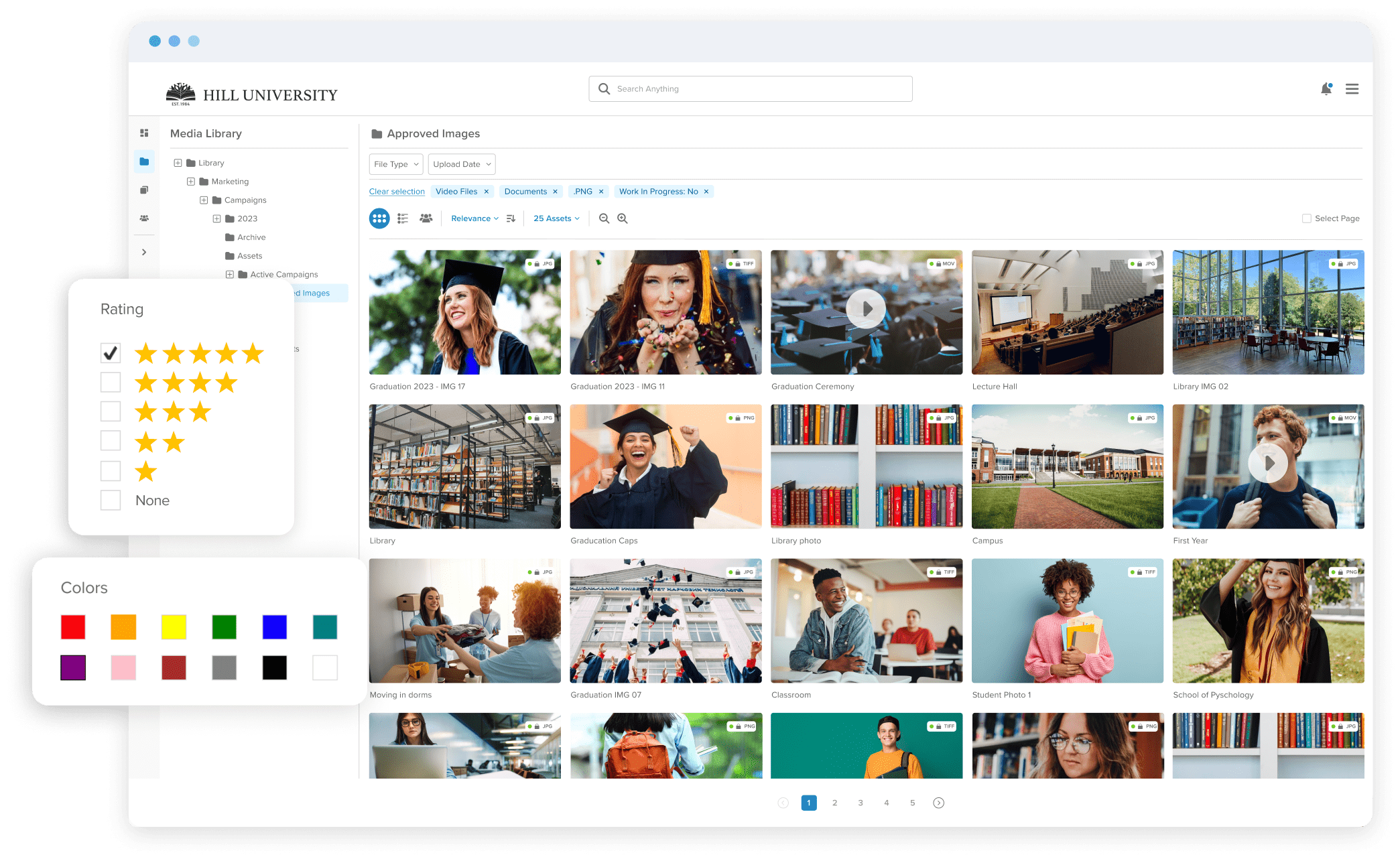Check the two-star rating

pos(111,441)
